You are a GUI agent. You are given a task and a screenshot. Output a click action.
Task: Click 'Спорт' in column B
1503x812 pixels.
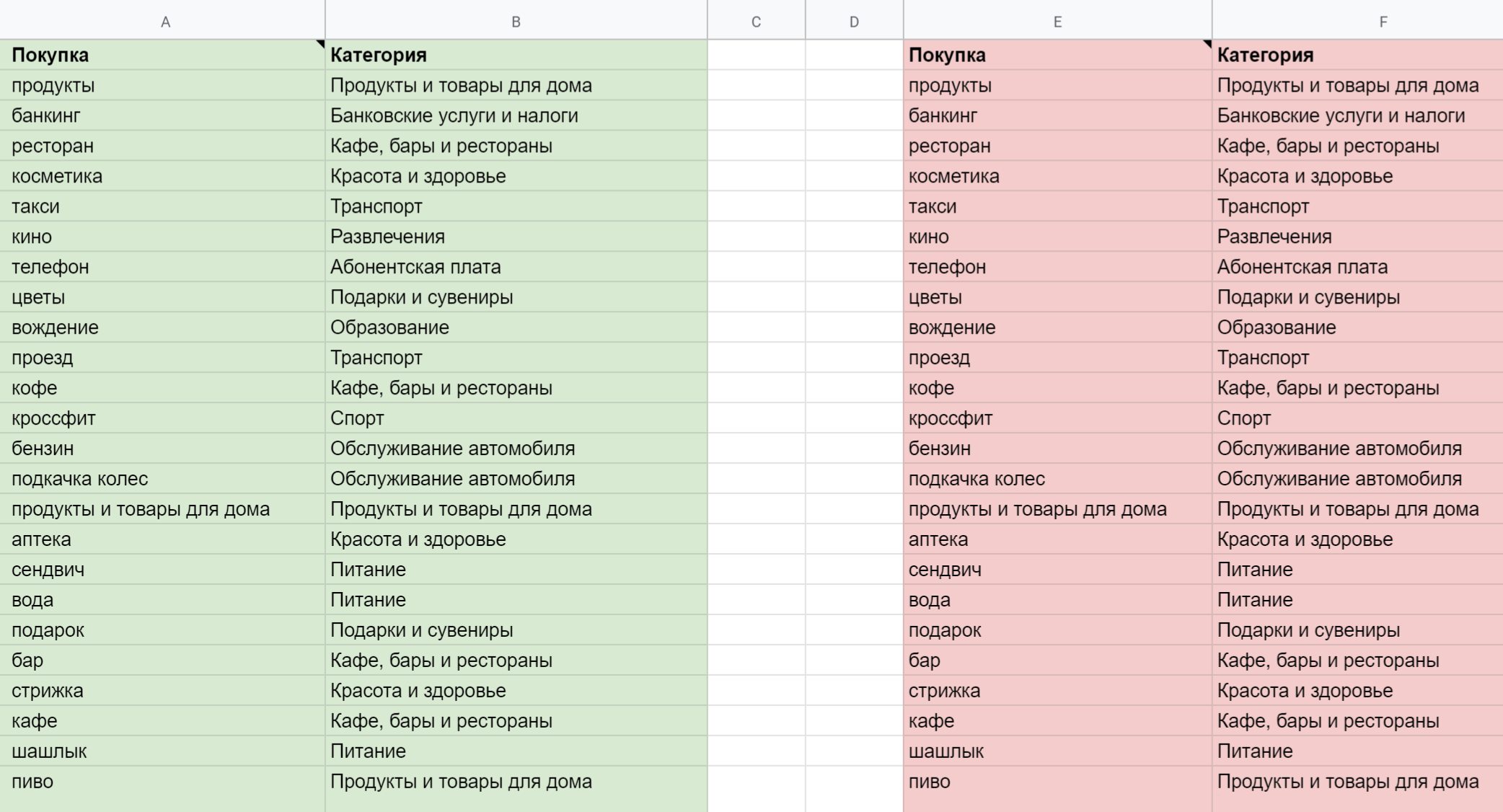pos(516,418)
